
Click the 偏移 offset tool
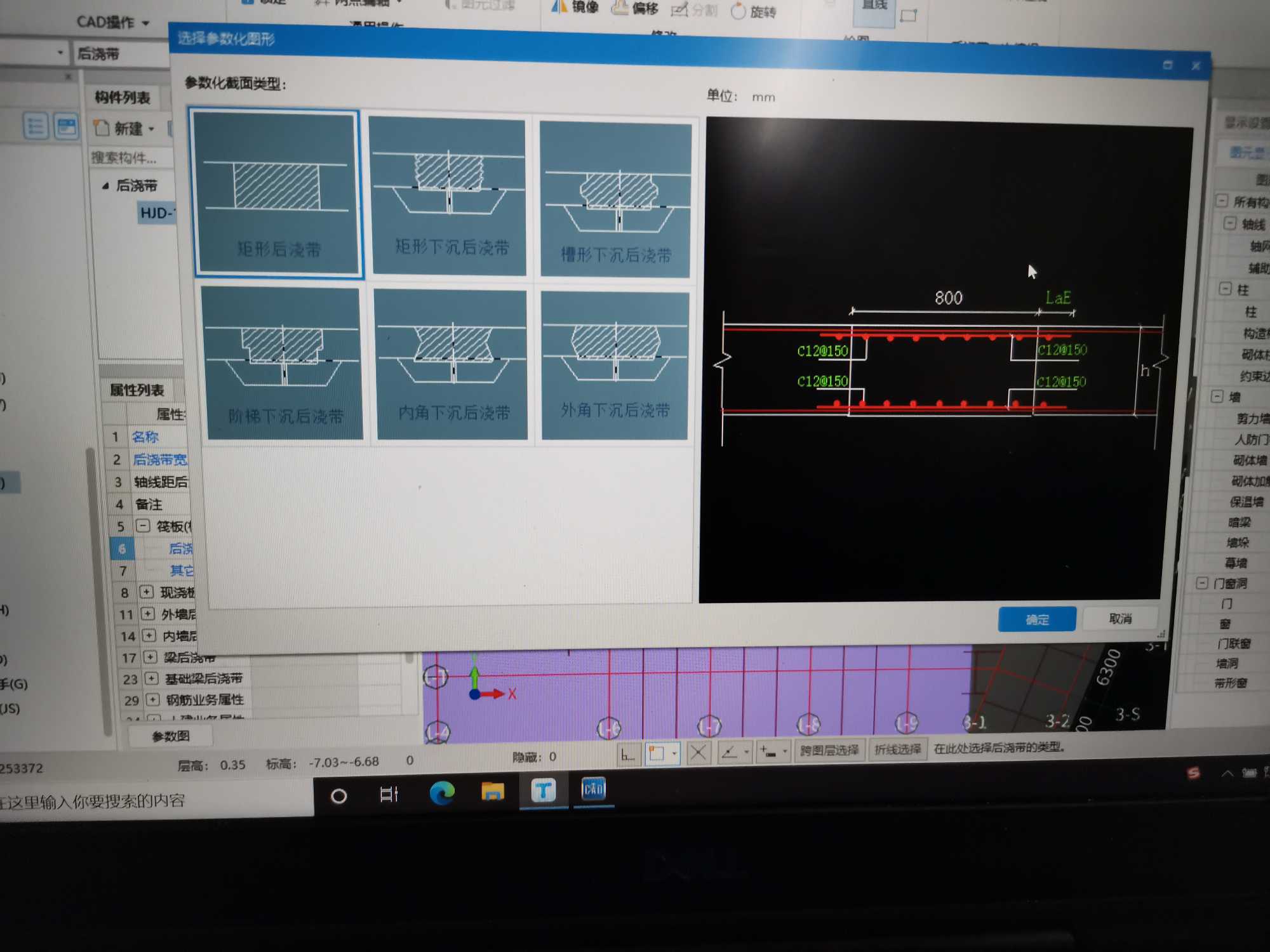coord(634,8)
